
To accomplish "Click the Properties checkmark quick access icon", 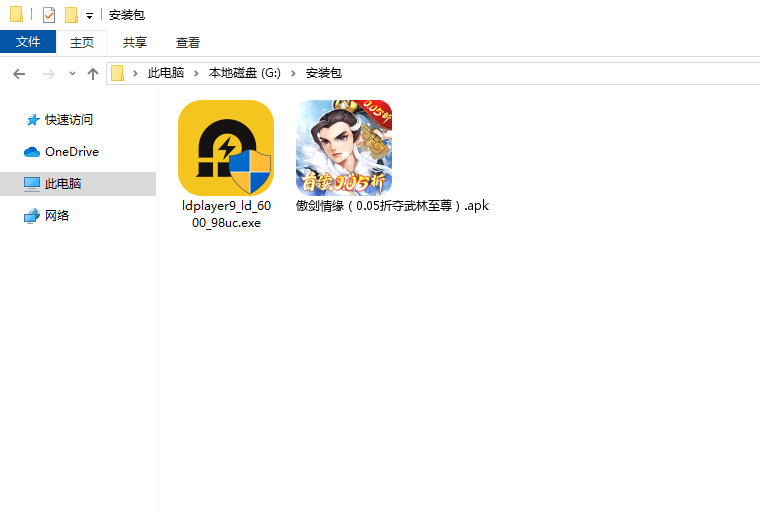I will [x=48, y=15].
